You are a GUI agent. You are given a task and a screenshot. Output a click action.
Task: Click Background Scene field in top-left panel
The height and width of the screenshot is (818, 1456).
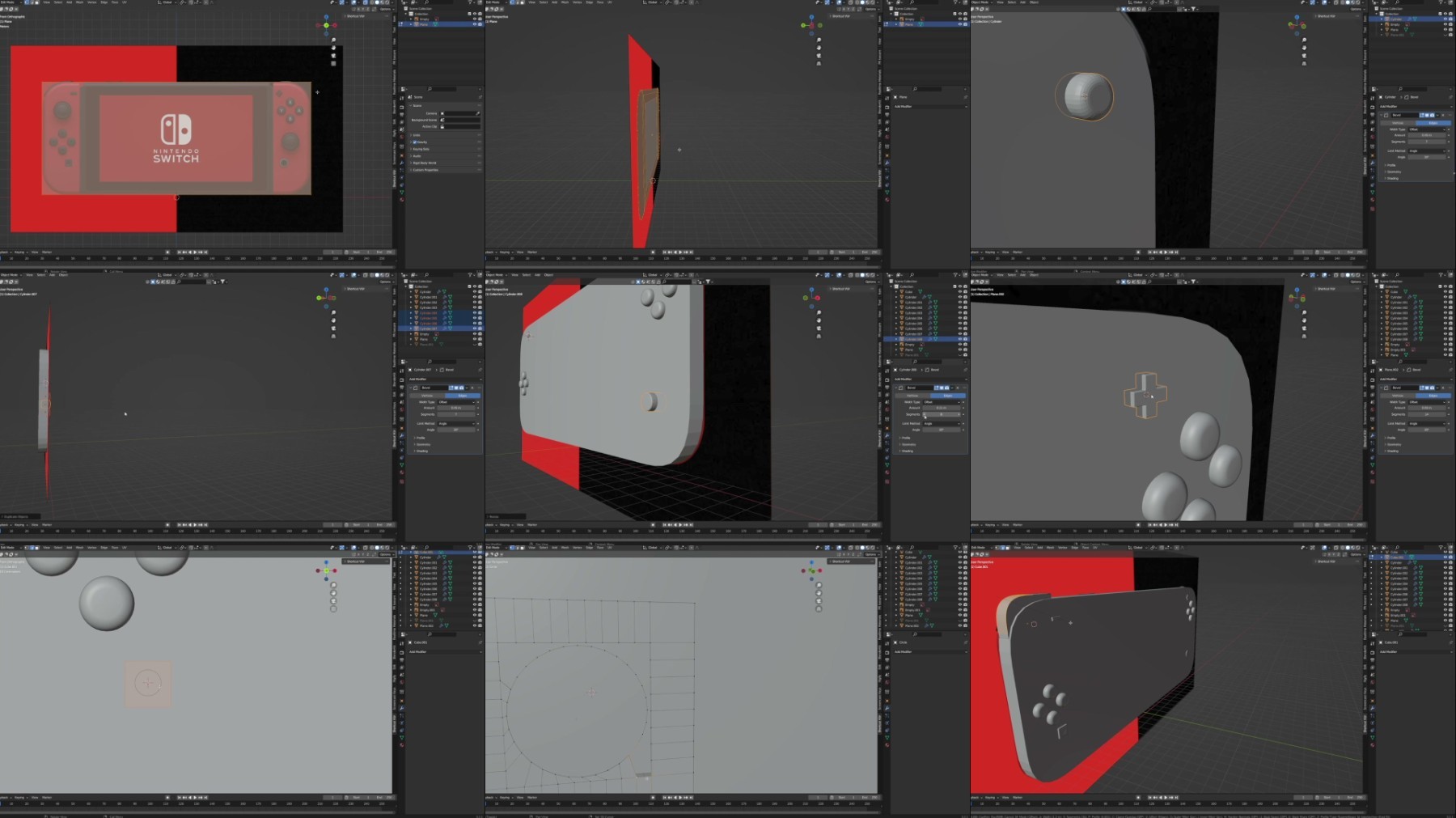click(x=460, y=120)
